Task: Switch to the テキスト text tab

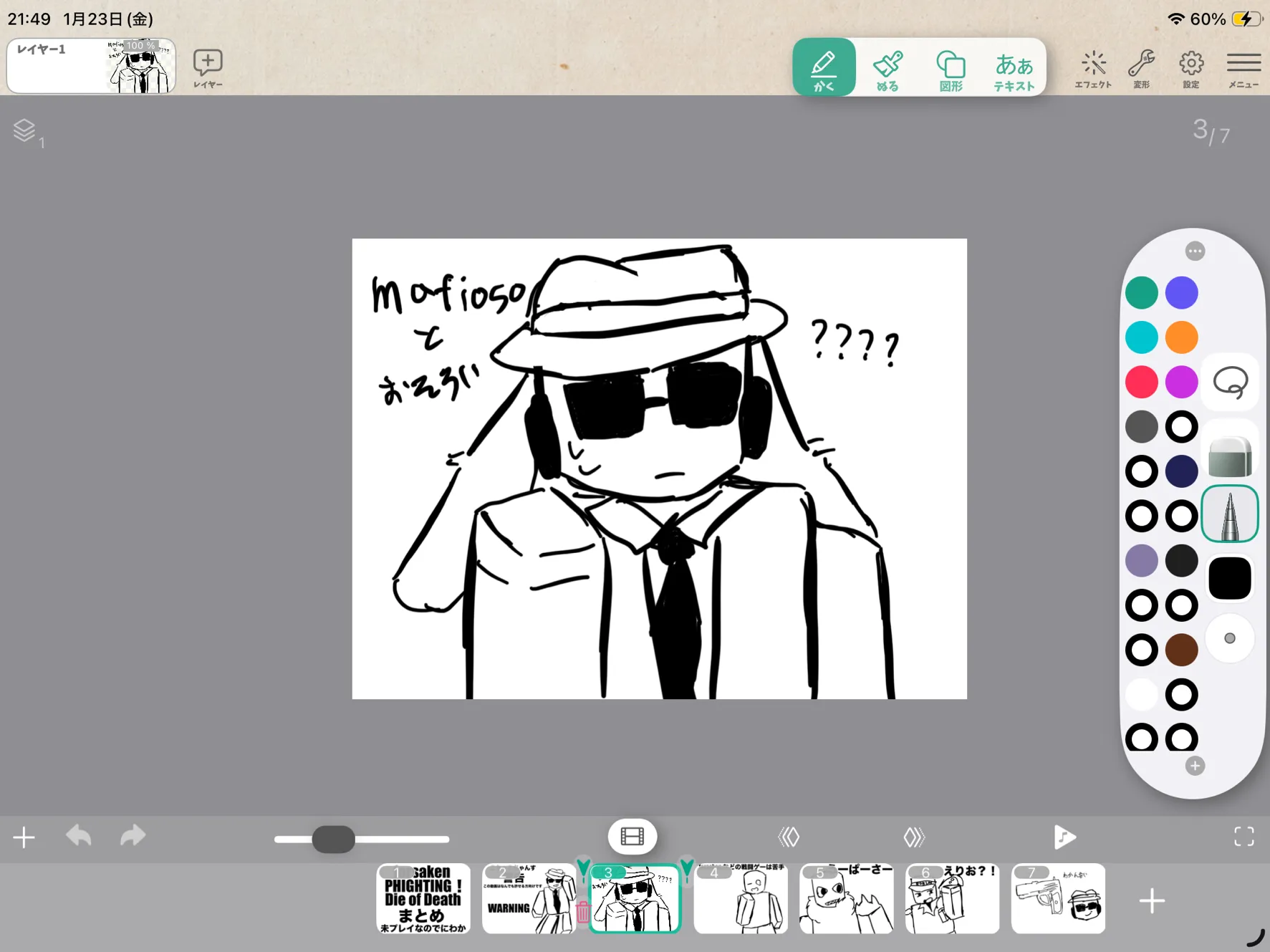Action: click(1014, 69)
